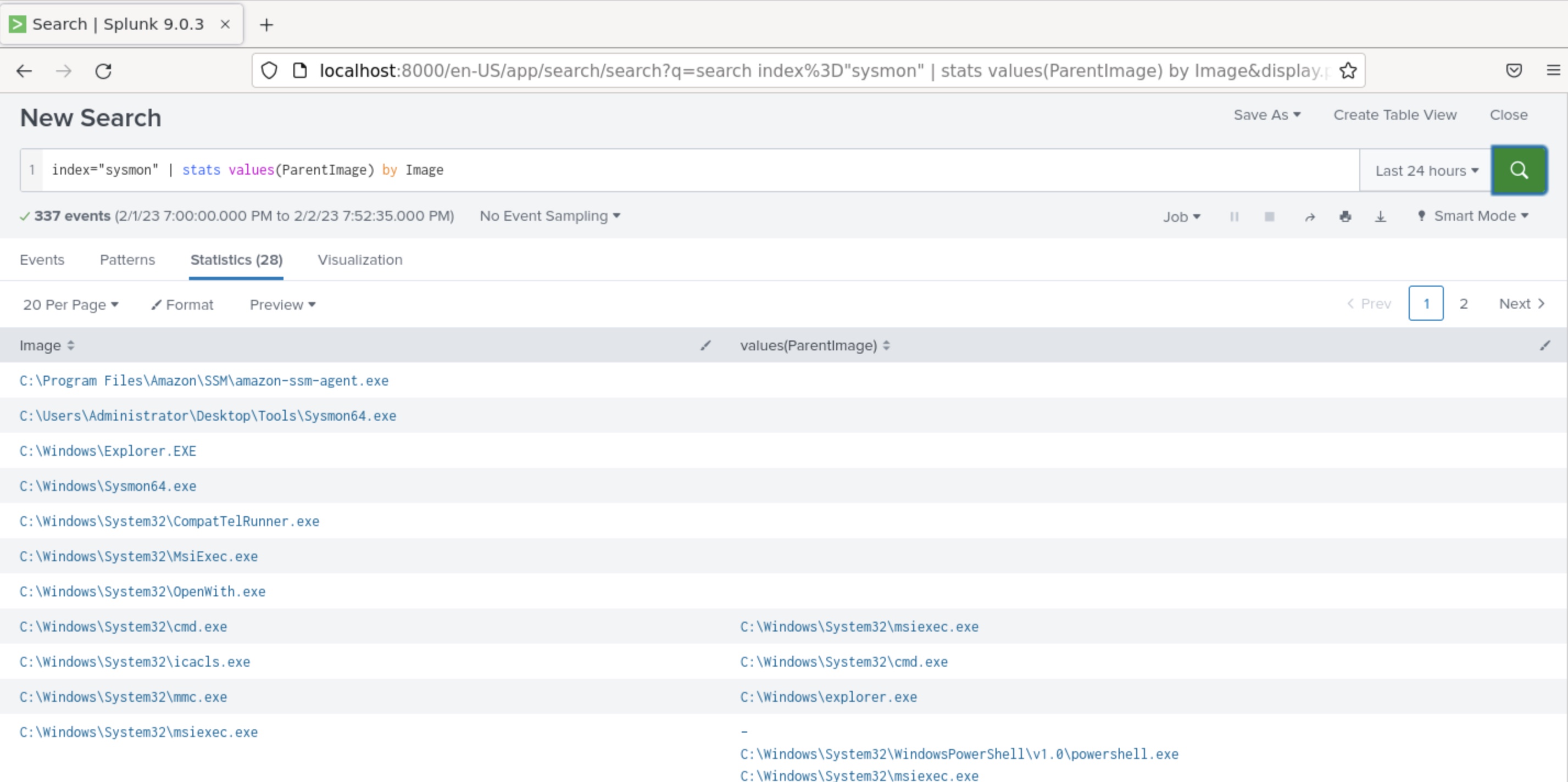Change the Smart Mode search mode
Viewport: 1568px width, 782px height.
click(1473, 216)
